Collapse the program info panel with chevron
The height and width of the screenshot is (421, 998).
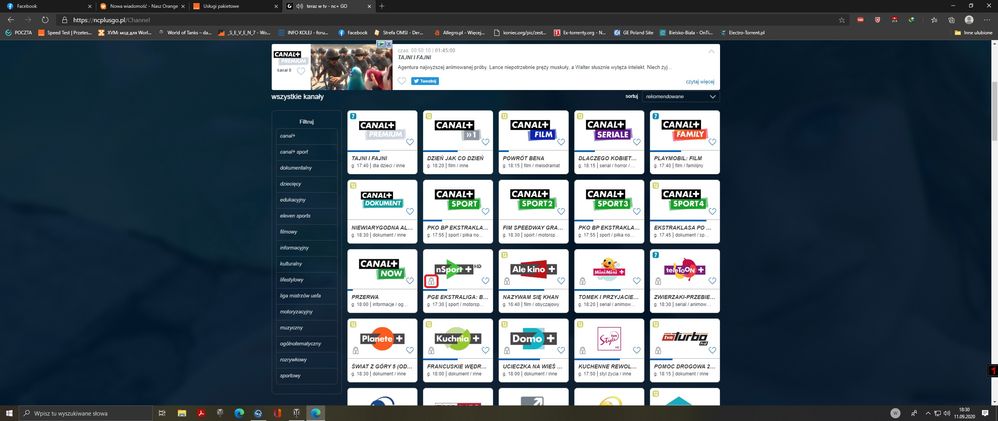coord(712,50)
